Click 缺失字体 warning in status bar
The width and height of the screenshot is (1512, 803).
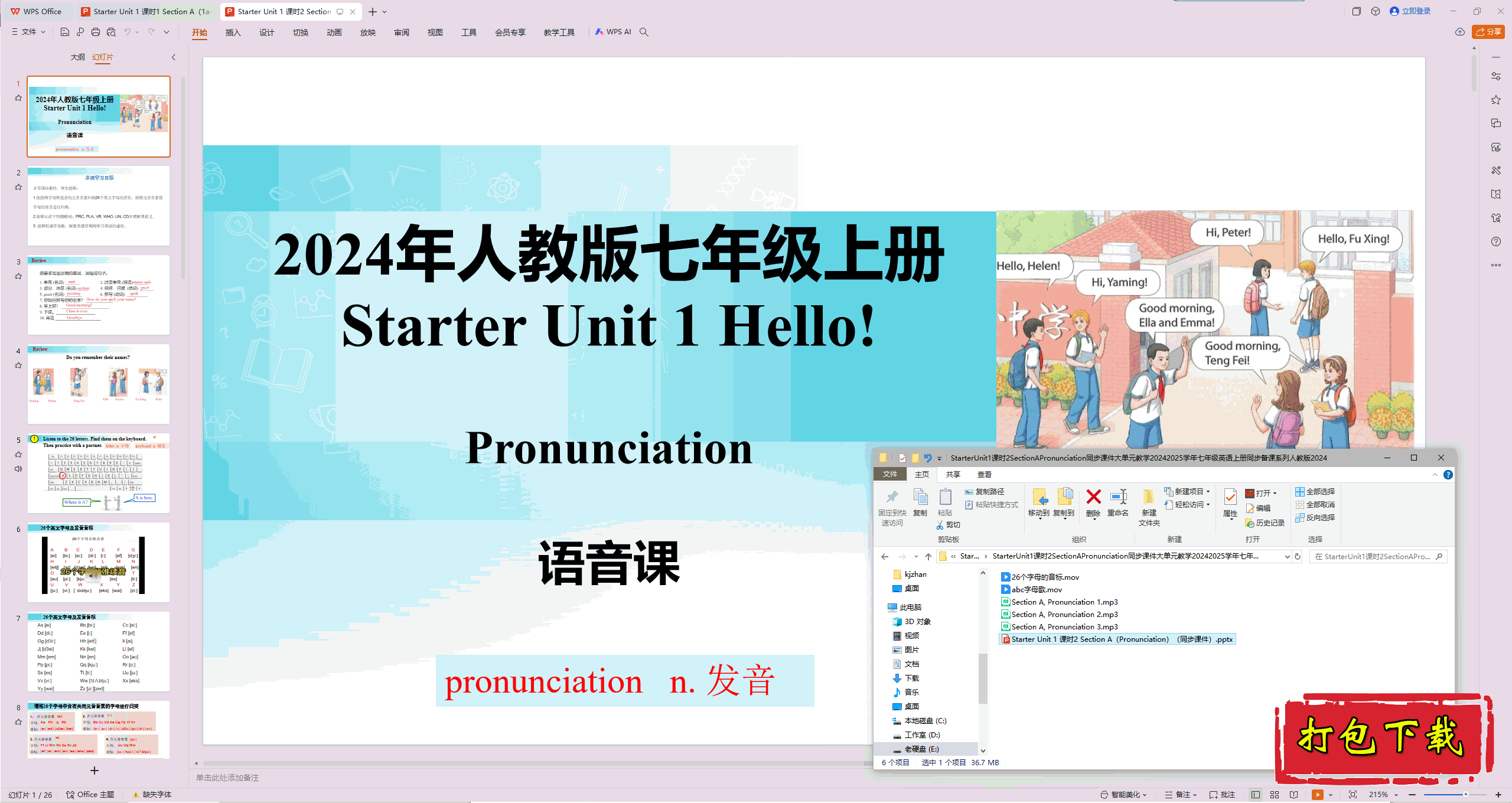tap(152, 795)
